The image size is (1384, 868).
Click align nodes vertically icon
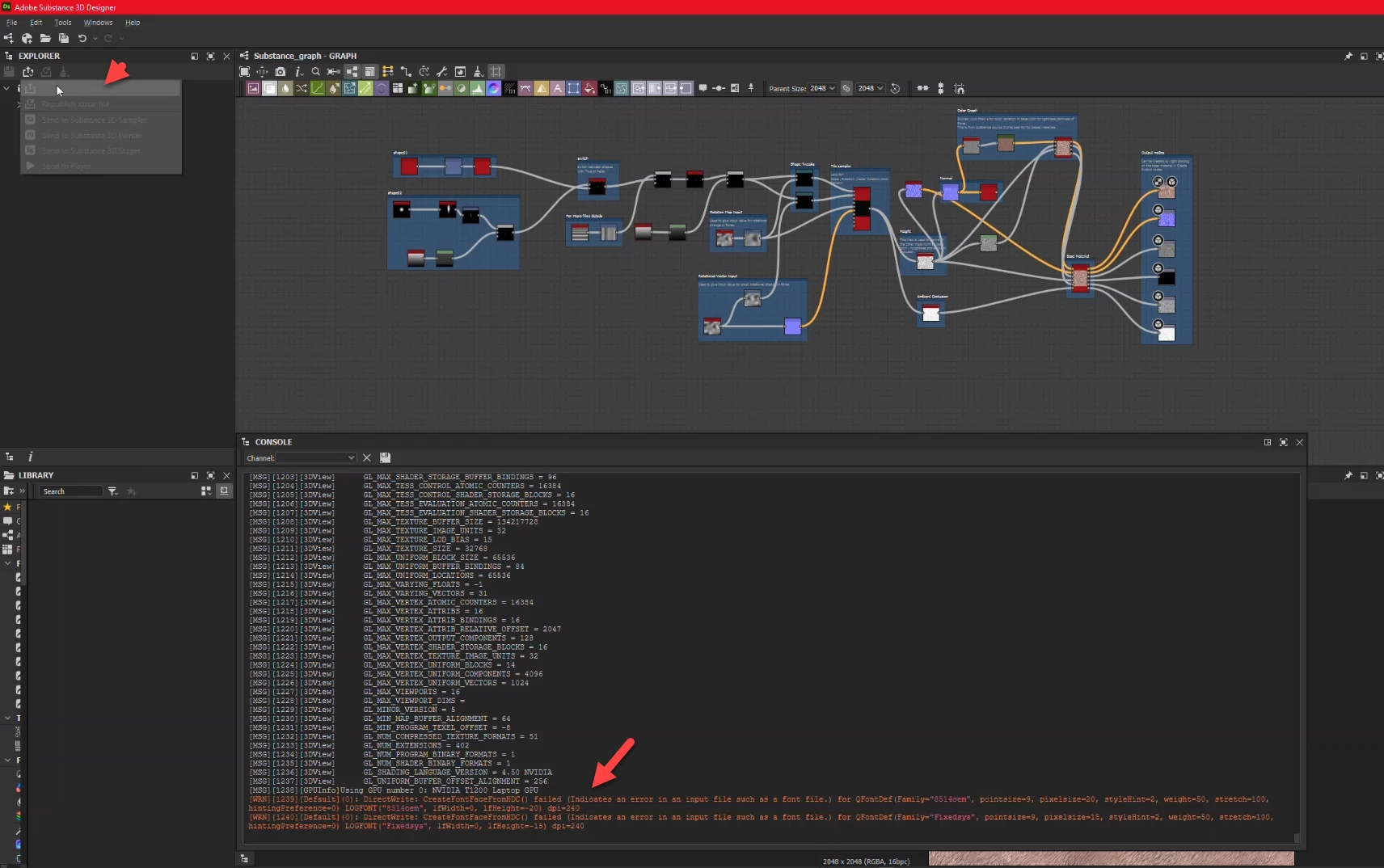tap(940, 88)
